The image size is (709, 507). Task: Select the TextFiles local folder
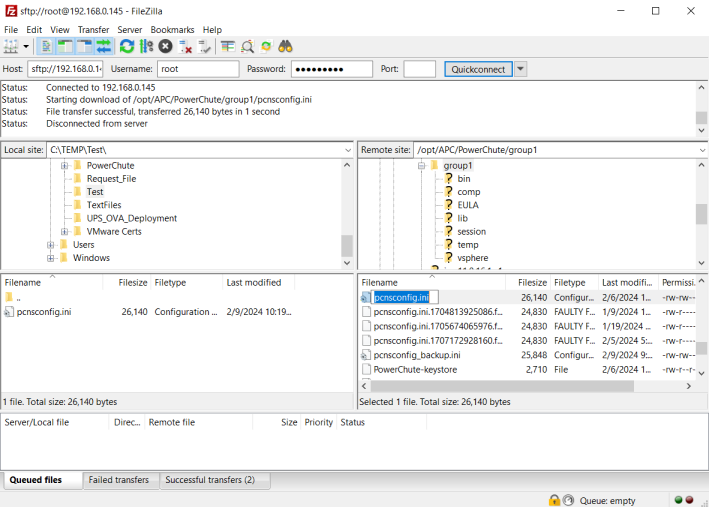(x=104, y=205)
